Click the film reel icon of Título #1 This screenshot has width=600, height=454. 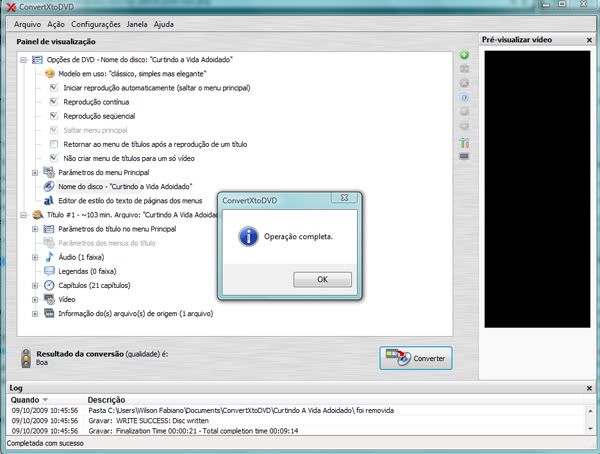point(38,215)
